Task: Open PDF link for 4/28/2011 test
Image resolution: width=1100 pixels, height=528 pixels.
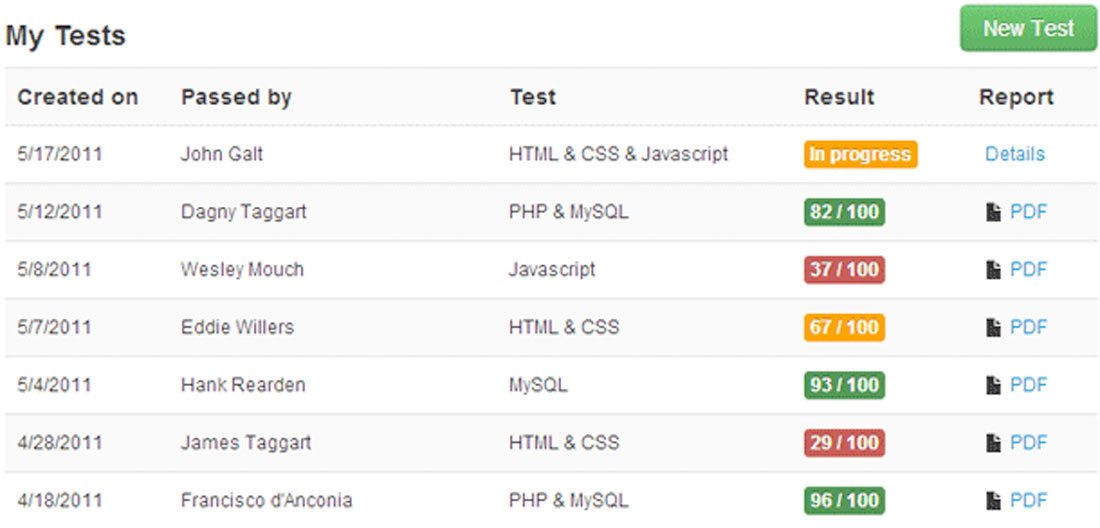Action: click(1028, 442)
